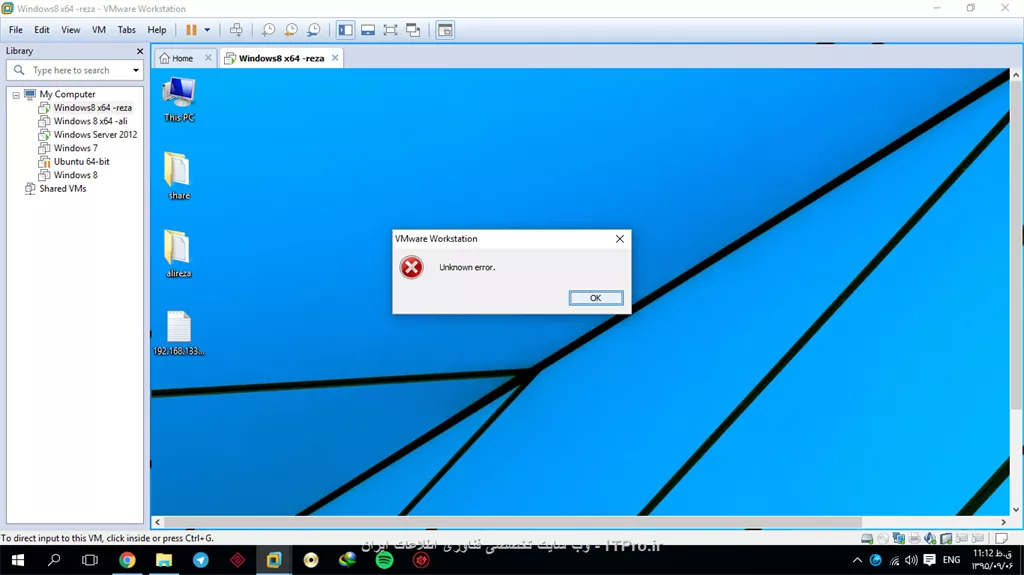The image size is (1024, 575).
Task: Open Task View on the taskbar
Action: 90,560
